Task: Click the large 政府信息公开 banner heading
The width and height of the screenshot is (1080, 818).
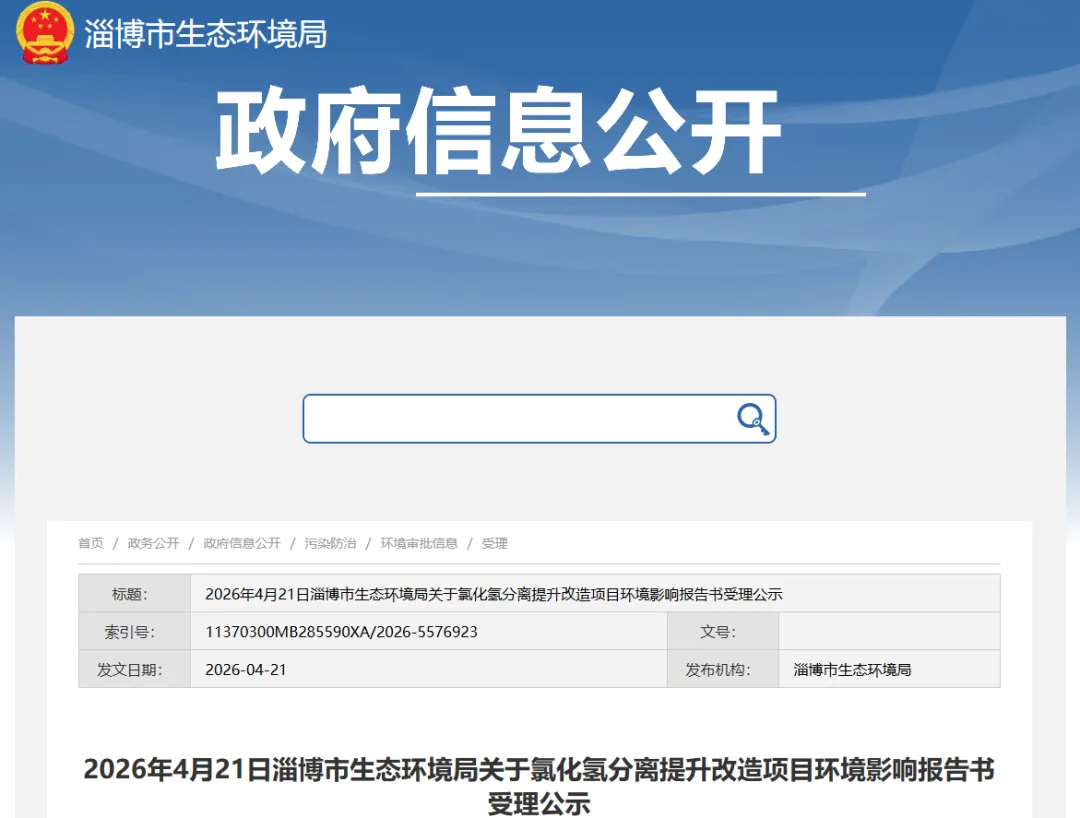Action: (x=497, y=132)
